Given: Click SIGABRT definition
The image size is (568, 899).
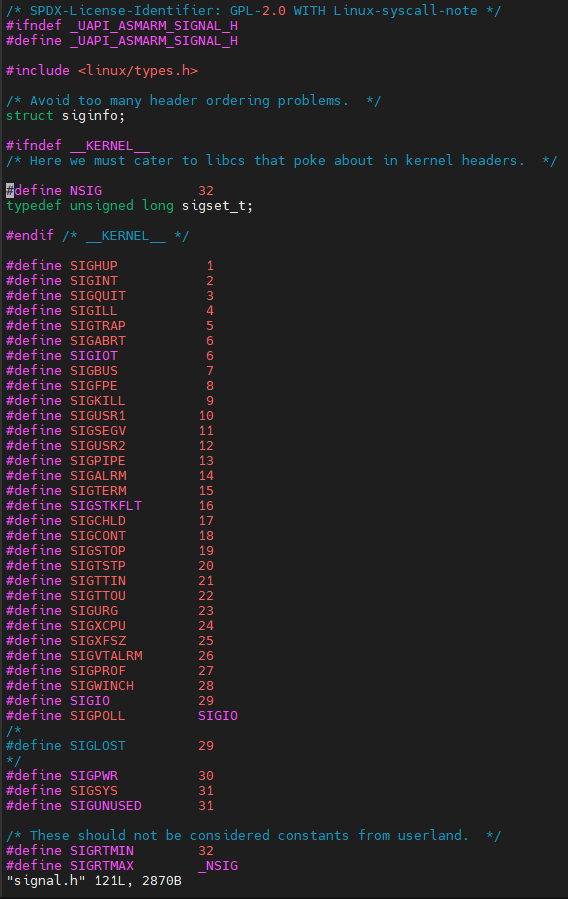Looking at the screenshot, I should (110, 341).
